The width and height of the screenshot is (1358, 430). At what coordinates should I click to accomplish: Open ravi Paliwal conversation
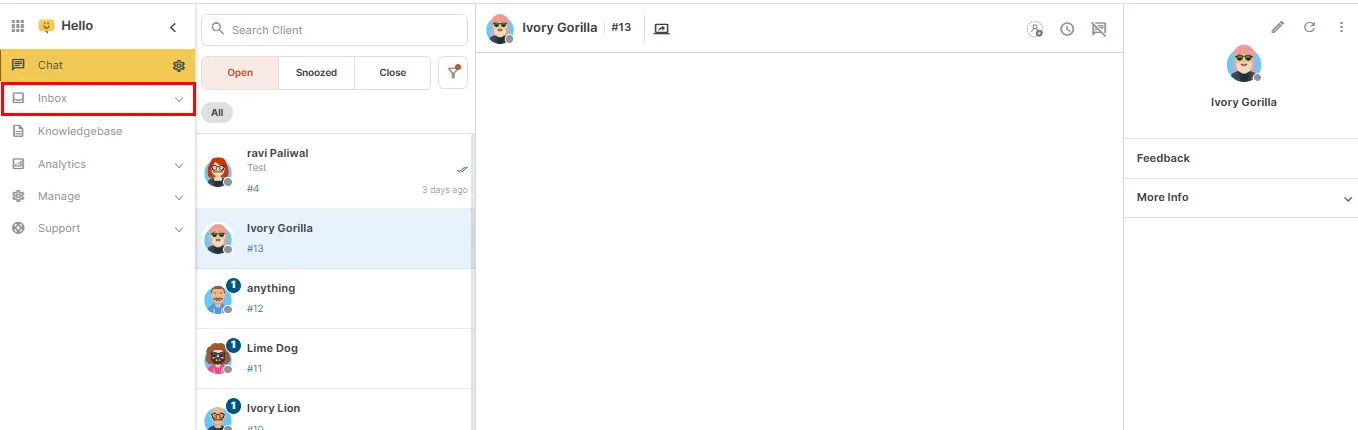(x=333, y=171)
